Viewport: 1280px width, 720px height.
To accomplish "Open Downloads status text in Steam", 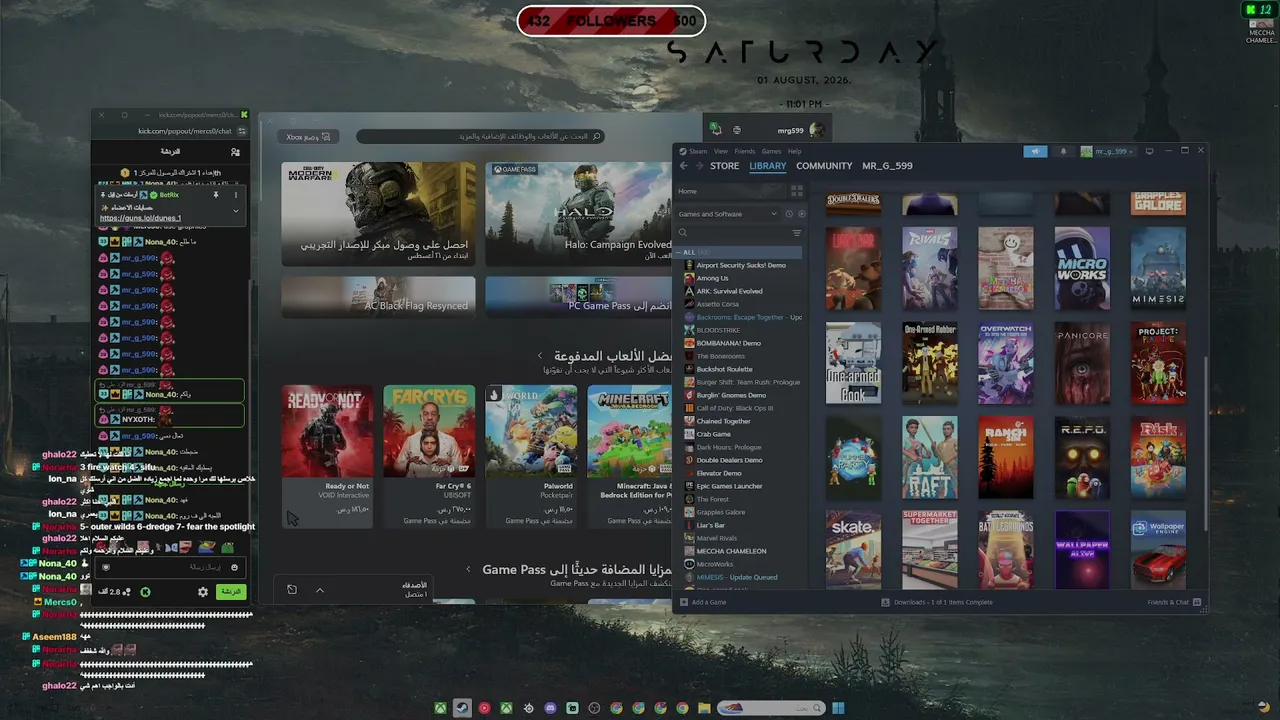I will (x=943, y=602).
